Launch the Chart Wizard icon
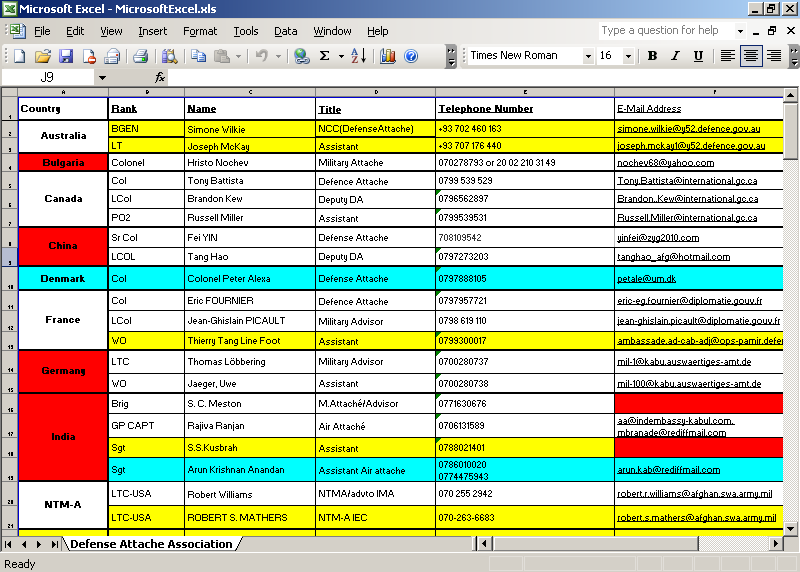Screen dimensions: 800x572 tap(387, 56)
